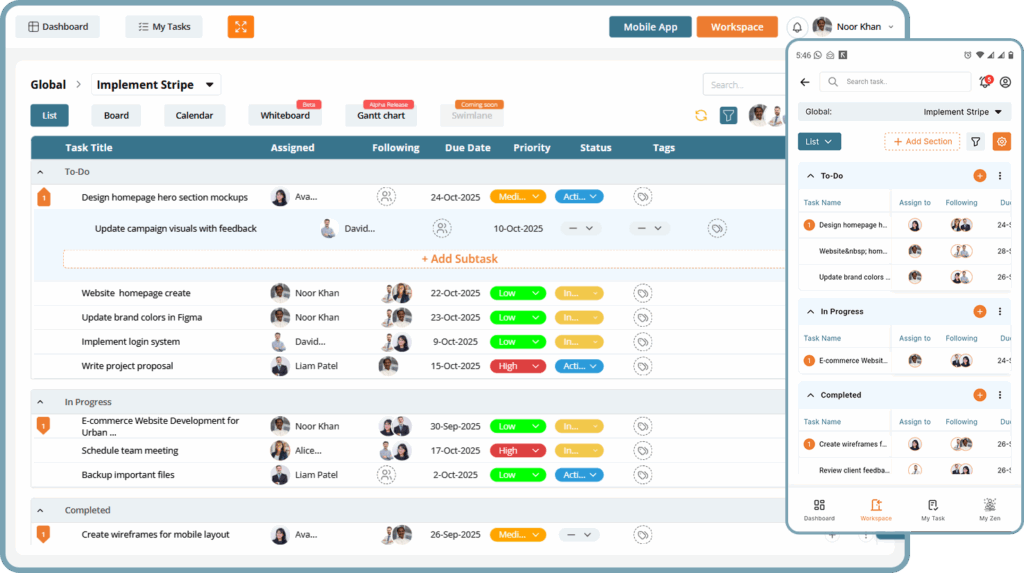Open the orange settings gear in mobile
The image size is (1024, 573).
coord(1001,142)
